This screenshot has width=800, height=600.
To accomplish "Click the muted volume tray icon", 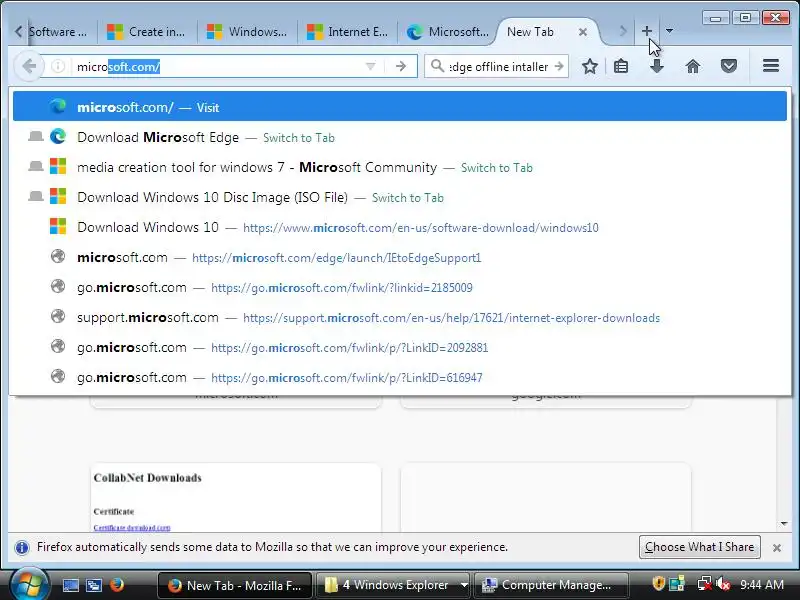I will click(x=723, y=584).
